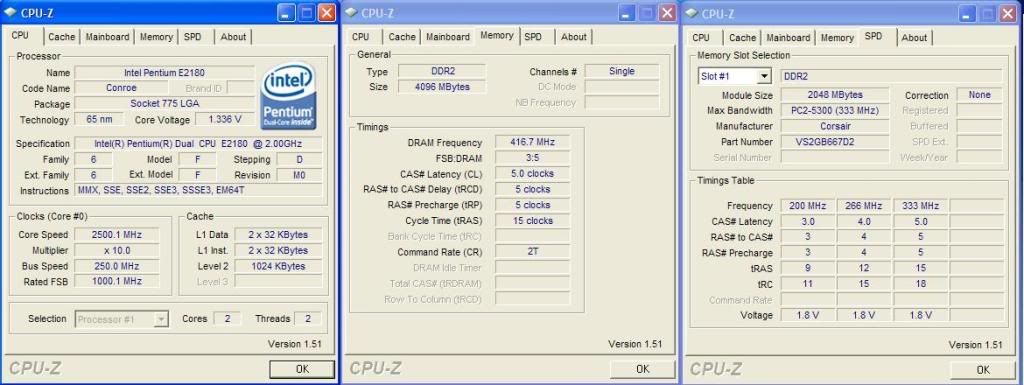Open About tab in middle CPU-Z window
Screen dimensions: 1024x385
573,37
